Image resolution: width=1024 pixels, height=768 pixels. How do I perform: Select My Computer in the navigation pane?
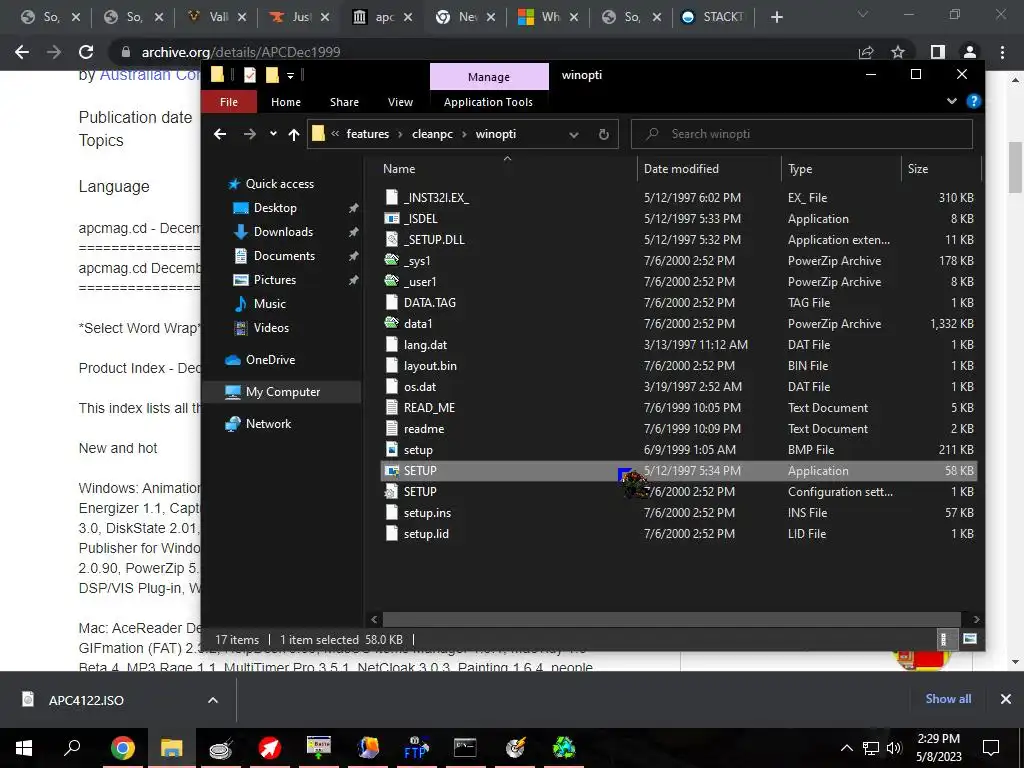(x=283, y=392)
